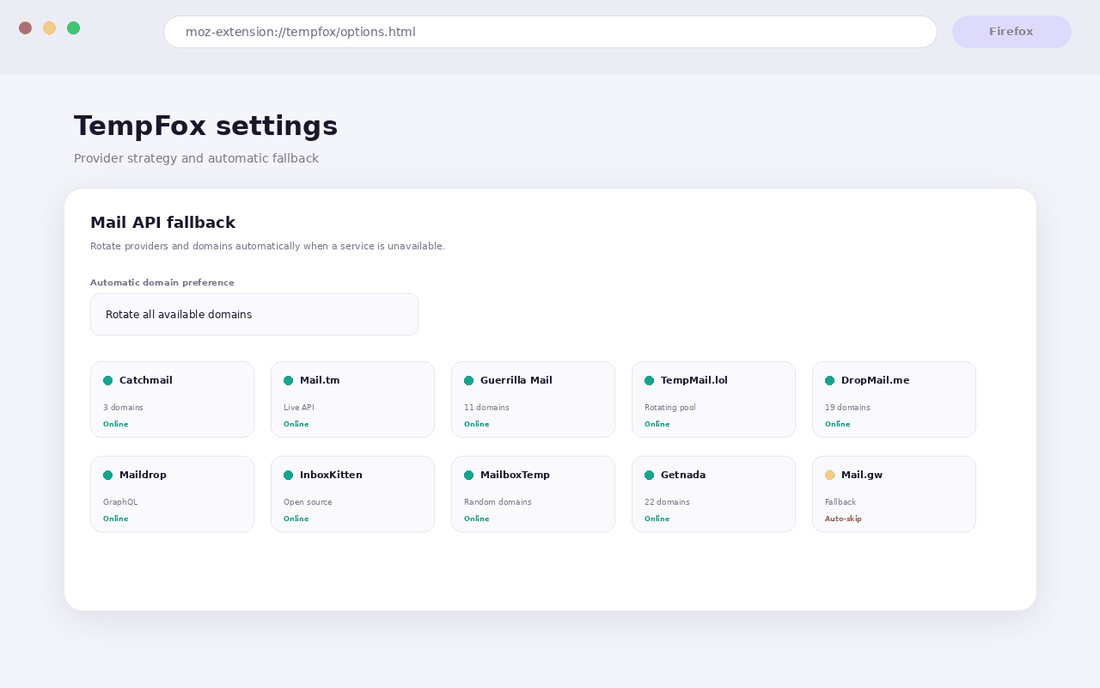
Task: Click the '19 domains' label
Action: coord(847,407)
